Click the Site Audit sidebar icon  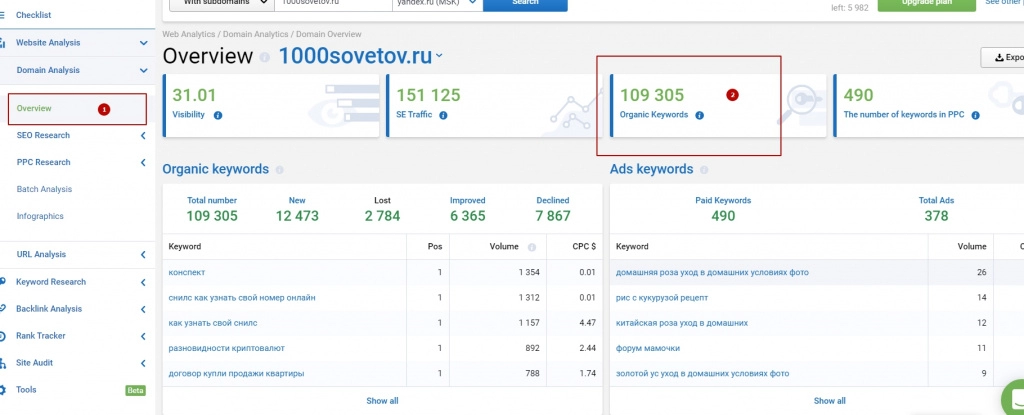coord(3,363)
